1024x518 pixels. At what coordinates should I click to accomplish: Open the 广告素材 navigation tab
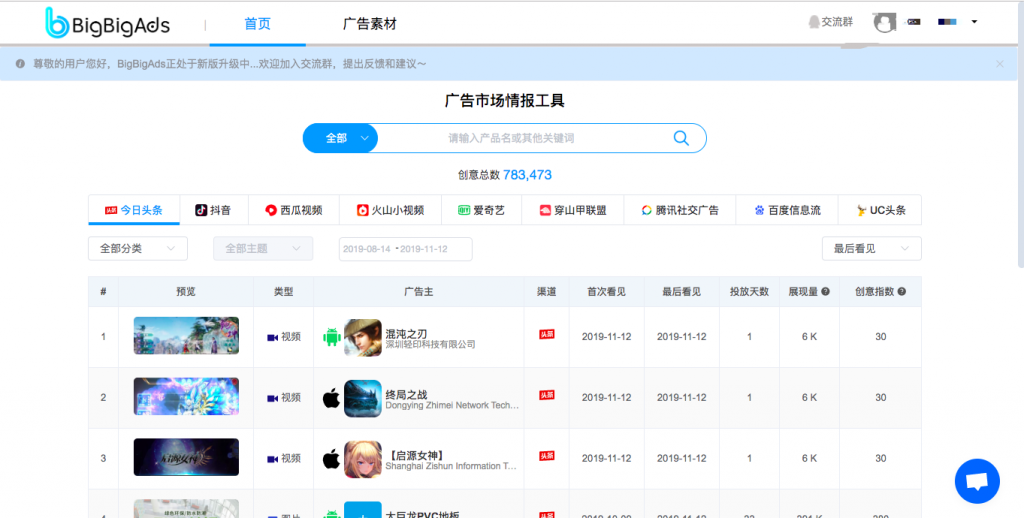(370, 24)
